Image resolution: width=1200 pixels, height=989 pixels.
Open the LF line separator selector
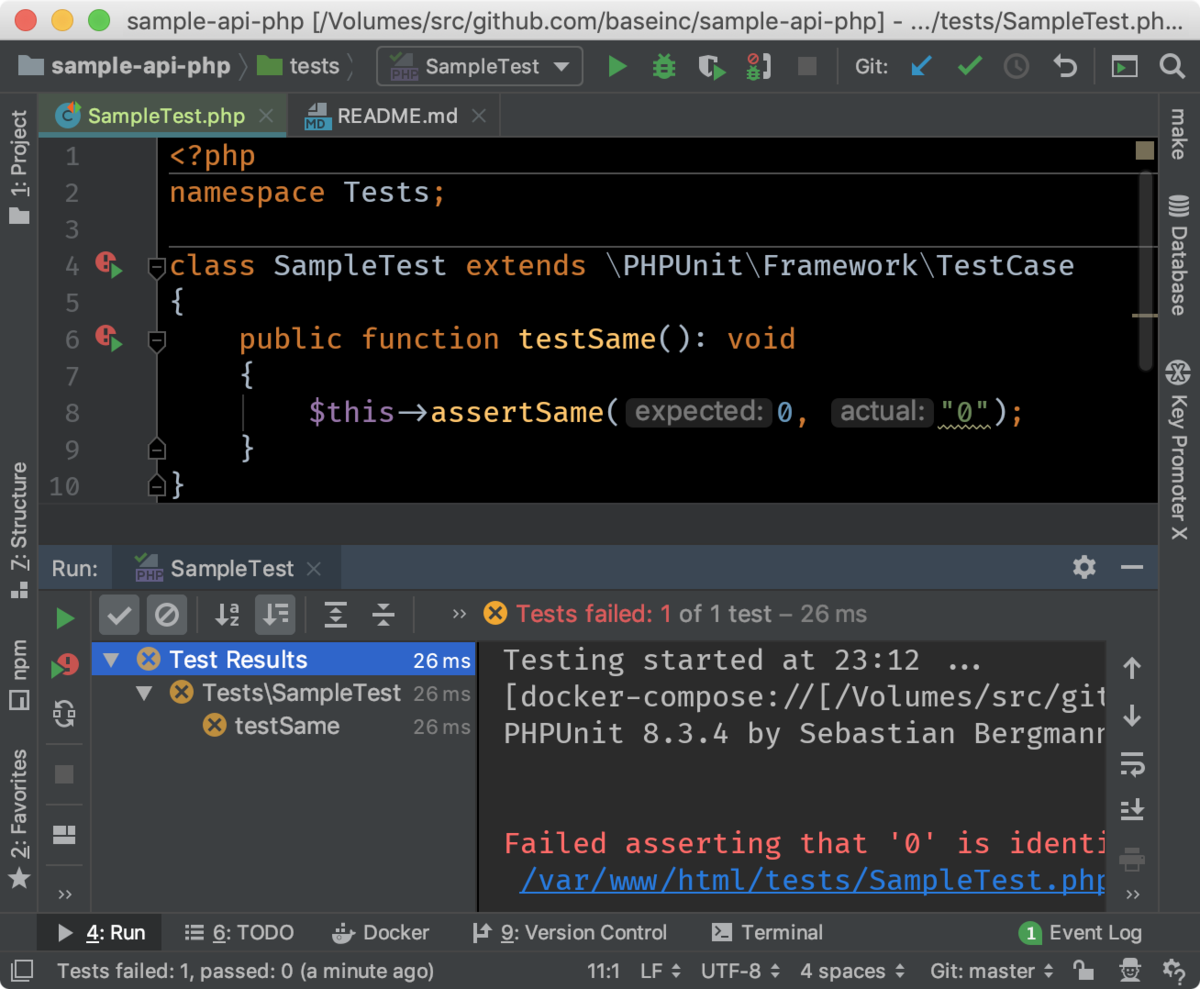coord(661,970)
